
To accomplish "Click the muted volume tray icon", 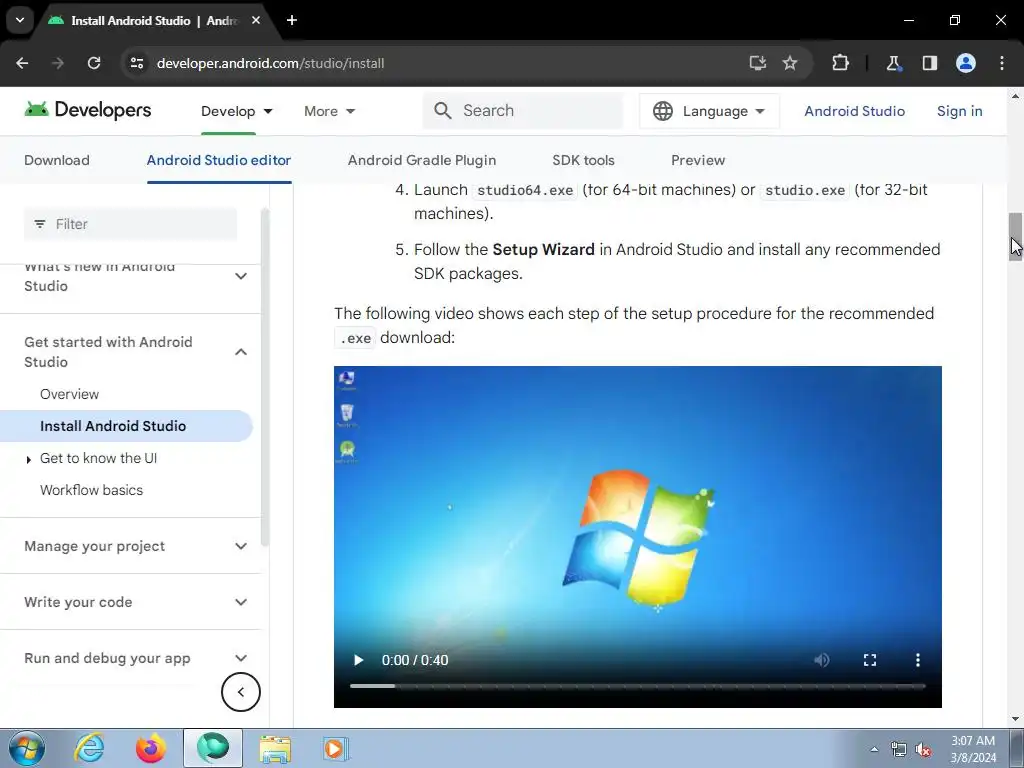I will 923,749.
